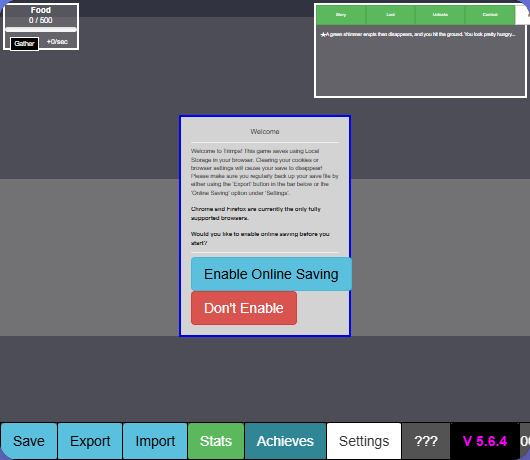Screen dimensions: 530x460
Task: Save the game from bottom bar
Action: 29,441
